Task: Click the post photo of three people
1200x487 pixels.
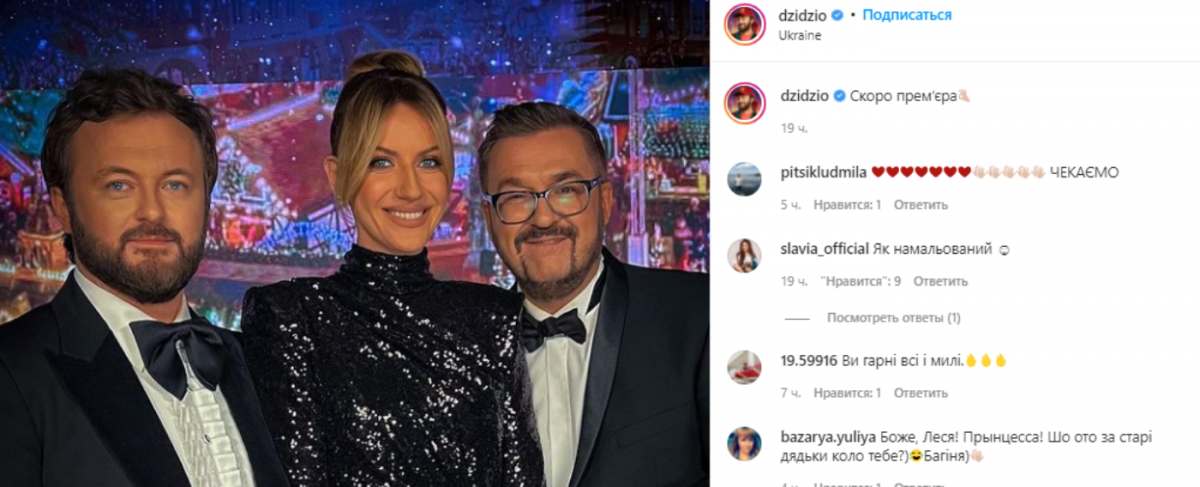Action: click(x=354, y=243)
